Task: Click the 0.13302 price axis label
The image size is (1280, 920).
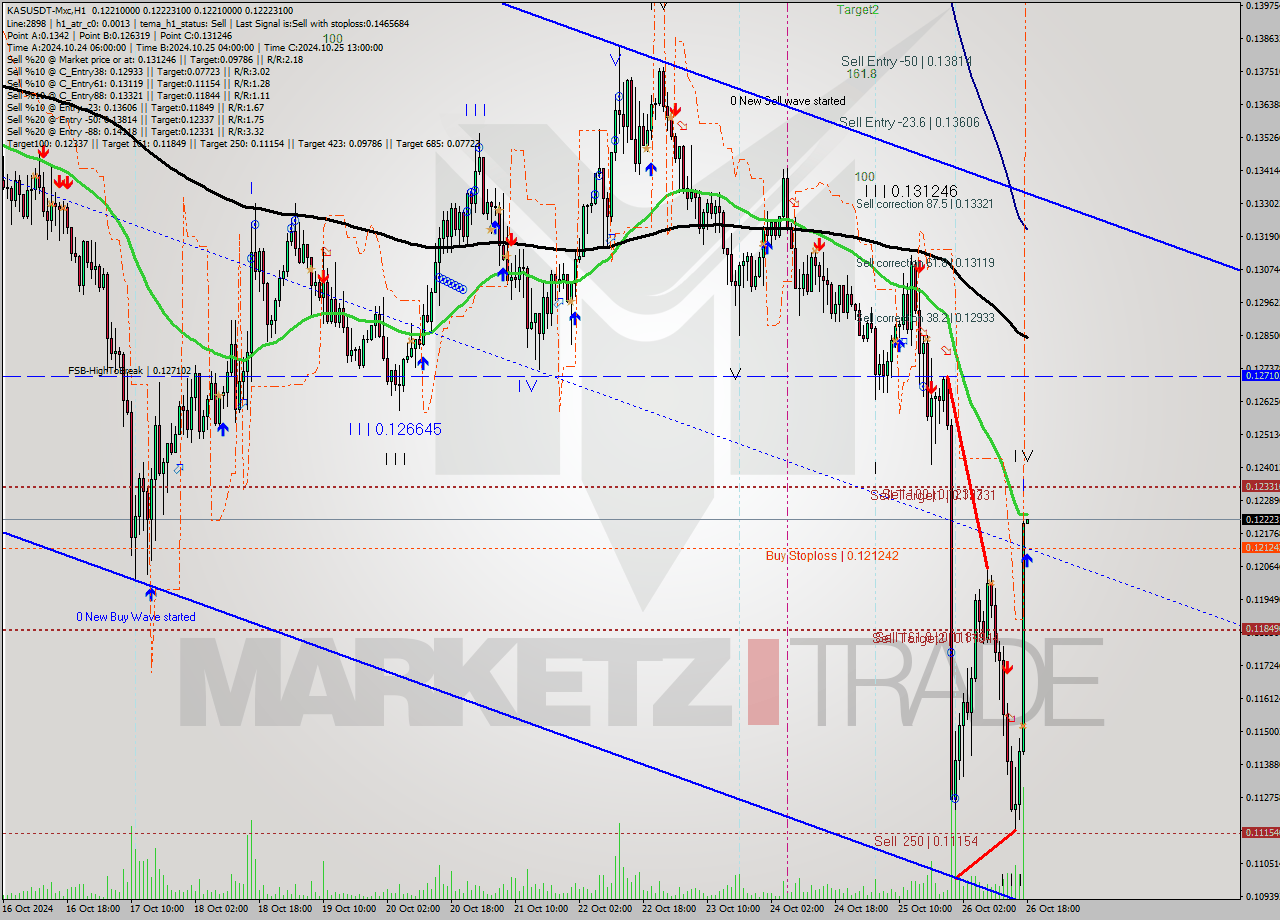Action: coord(1261,203)
